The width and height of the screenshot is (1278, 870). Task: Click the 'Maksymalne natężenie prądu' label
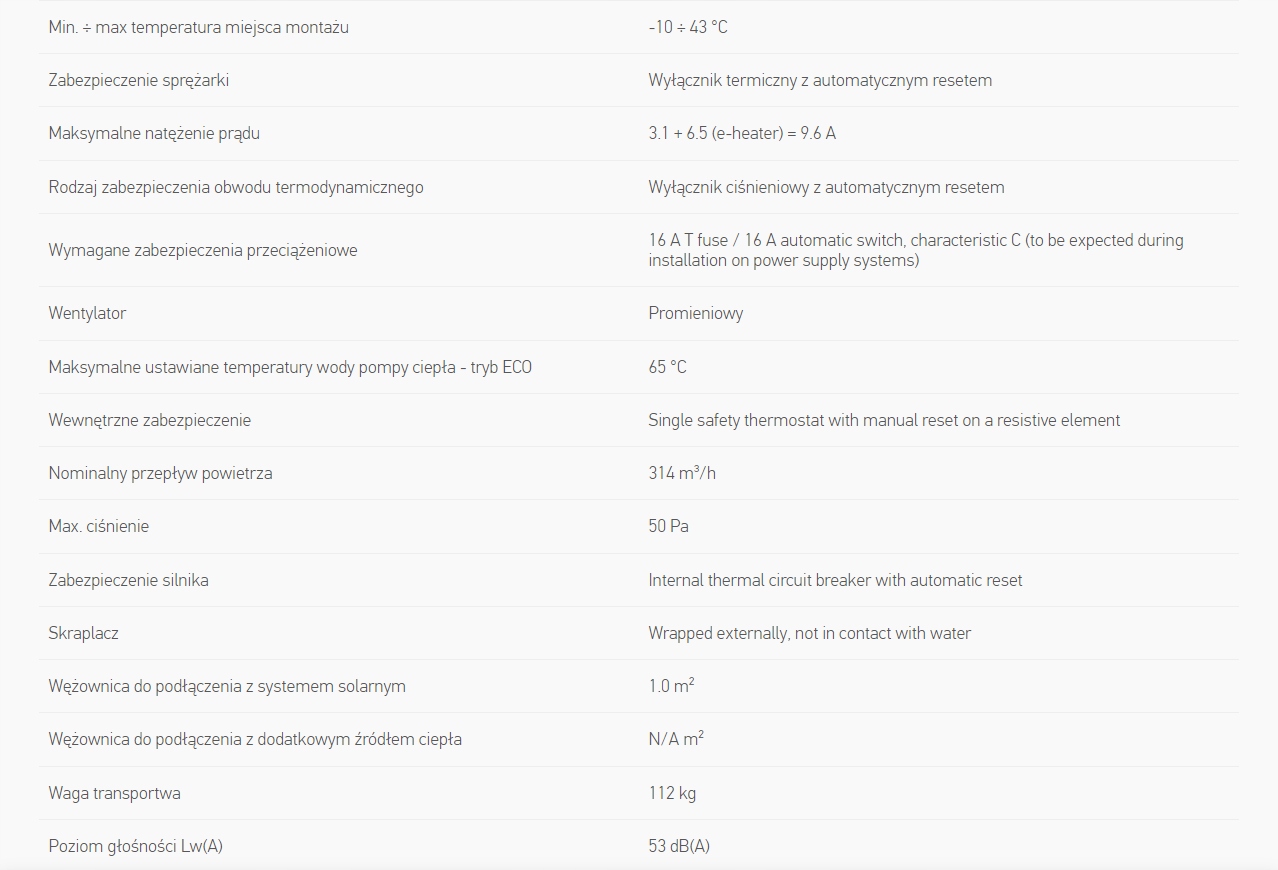(154, 133)
